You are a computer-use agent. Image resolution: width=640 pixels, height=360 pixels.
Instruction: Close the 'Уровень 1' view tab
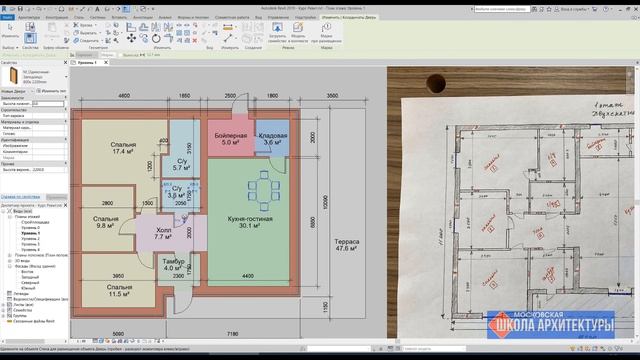coord(106,63)
